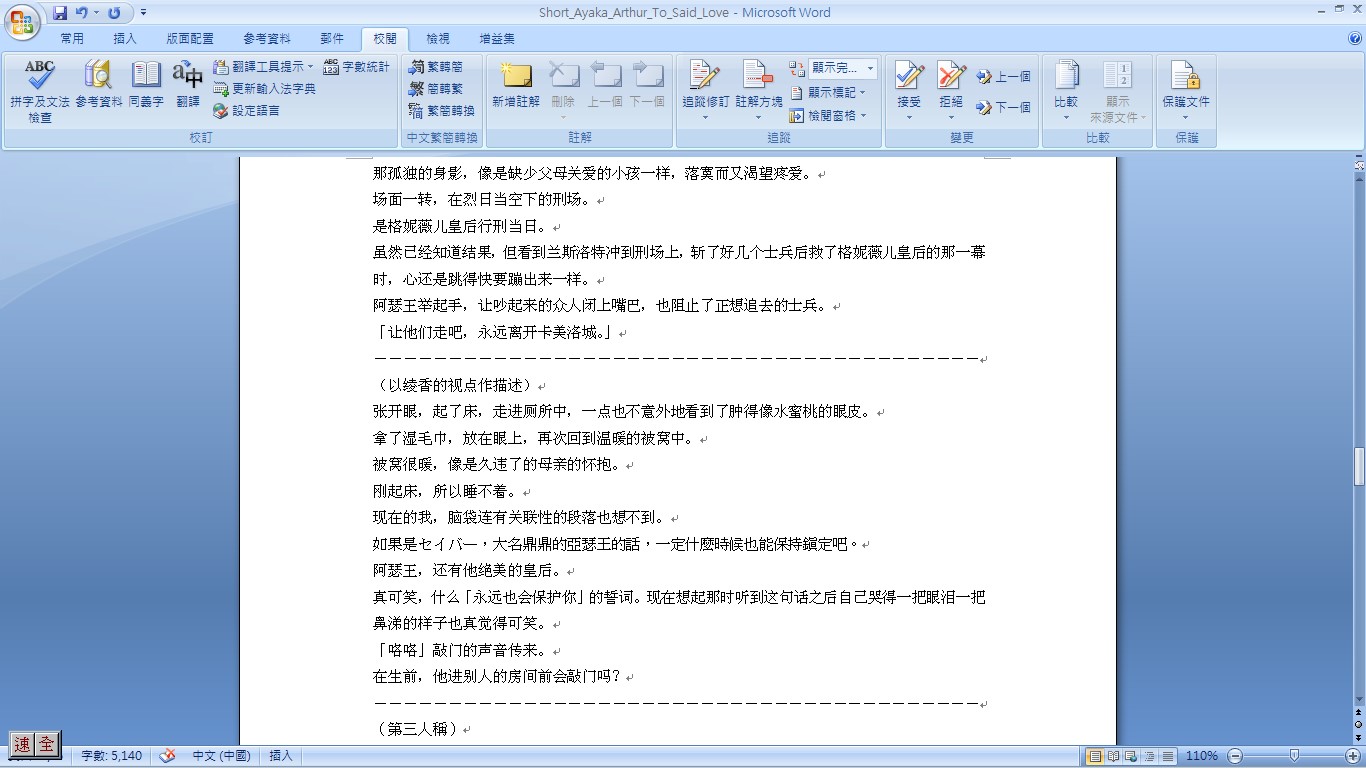This screenshot has width=1366, height=768.
Task: Open the 增益集 tab
Action: 497,39
